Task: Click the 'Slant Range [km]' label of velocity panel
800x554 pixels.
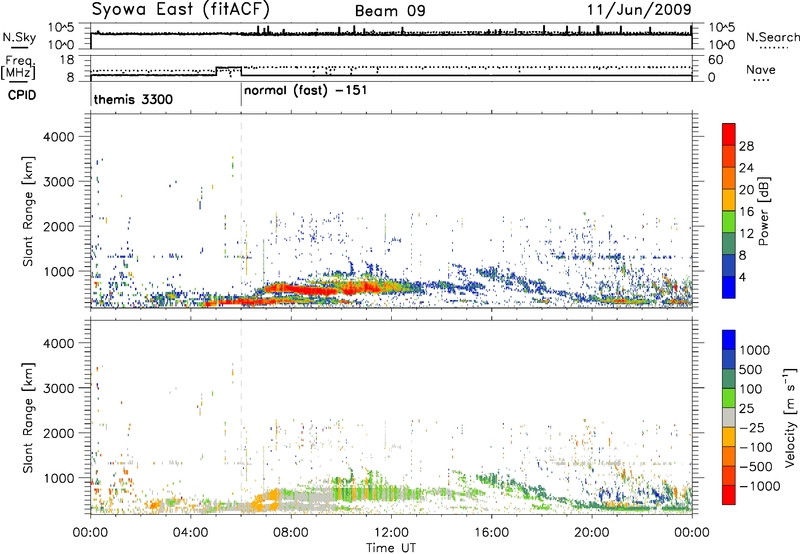Action: 28,417
